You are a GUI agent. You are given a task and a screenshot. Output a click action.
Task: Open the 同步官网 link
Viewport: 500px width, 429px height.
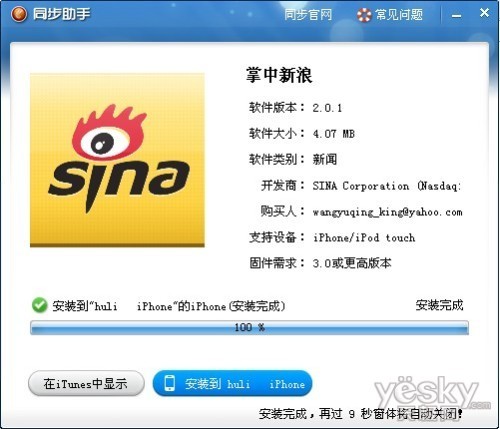(x=308, y=15)
